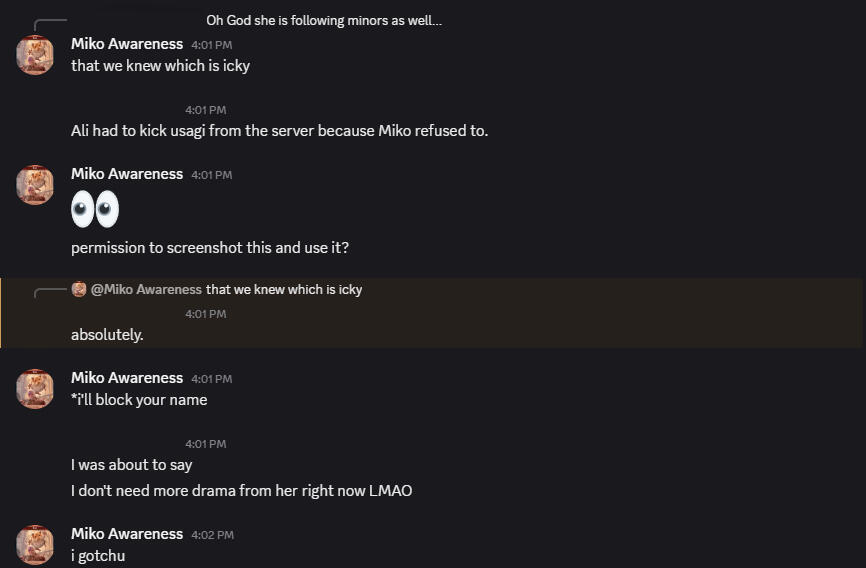Click the "I was about to say" message
The width and height of the screenshot is (866, 568).
pyautogui.click(x=132, y=465)
